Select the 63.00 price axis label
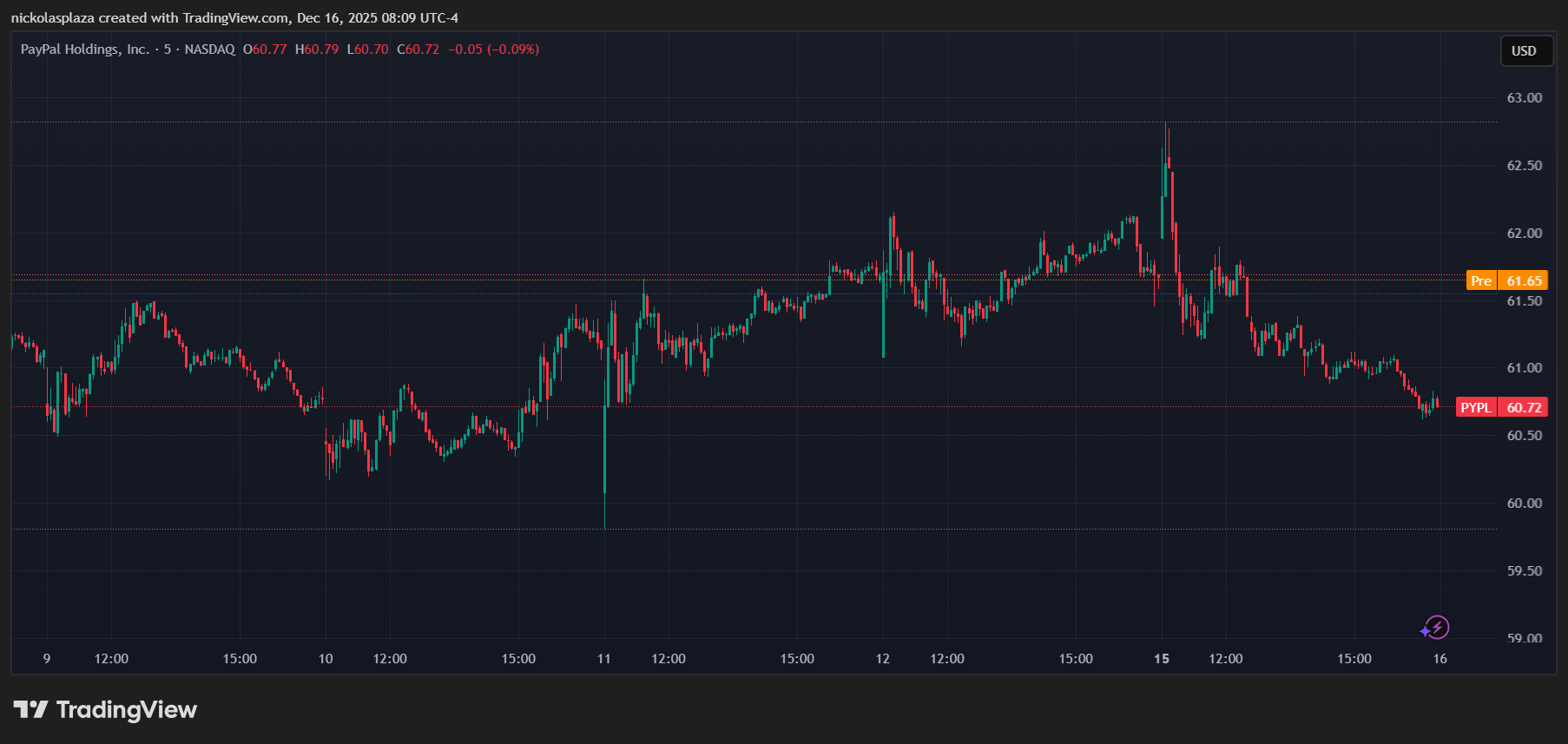The width and height of the screenshot is (1568, 744). (1524, 98)
